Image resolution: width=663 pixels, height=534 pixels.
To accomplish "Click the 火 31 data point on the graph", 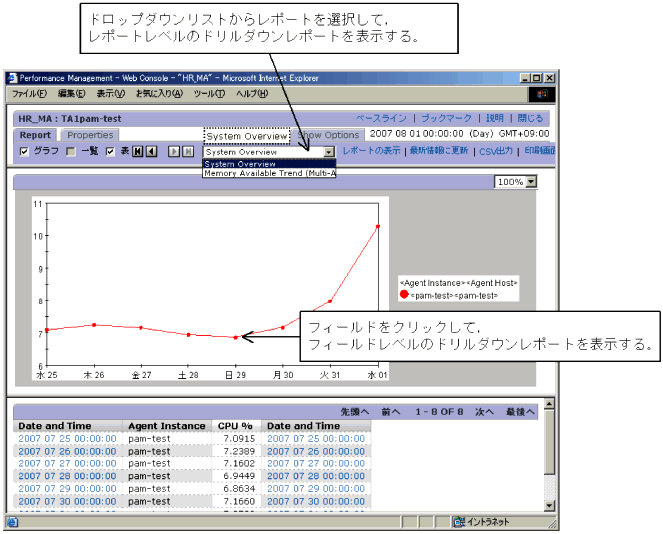I will (x=330, y=301).
